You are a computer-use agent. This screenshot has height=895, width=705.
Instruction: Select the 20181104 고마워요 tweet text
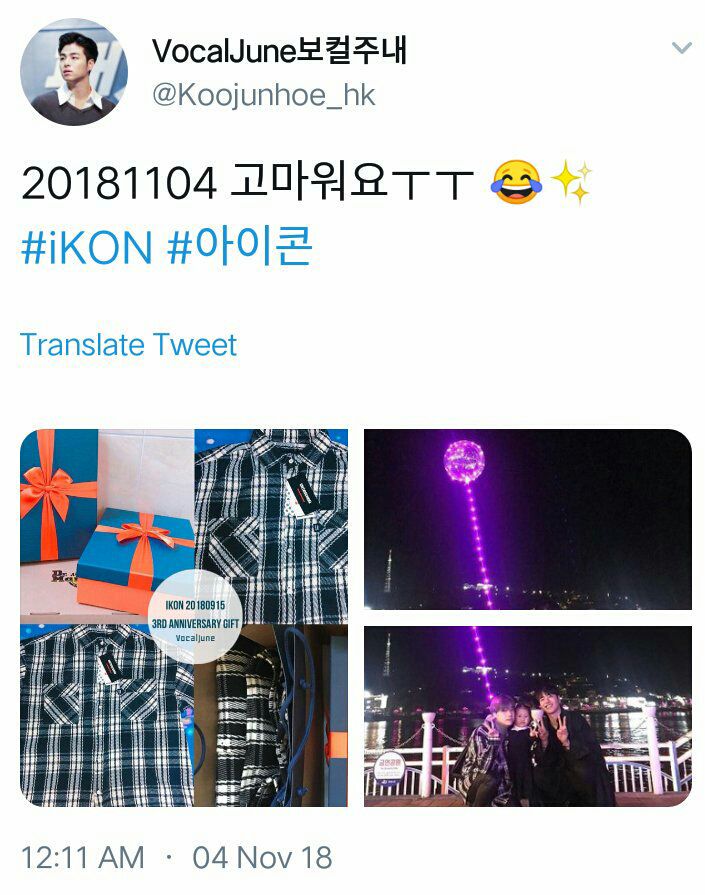pos(247,182)
